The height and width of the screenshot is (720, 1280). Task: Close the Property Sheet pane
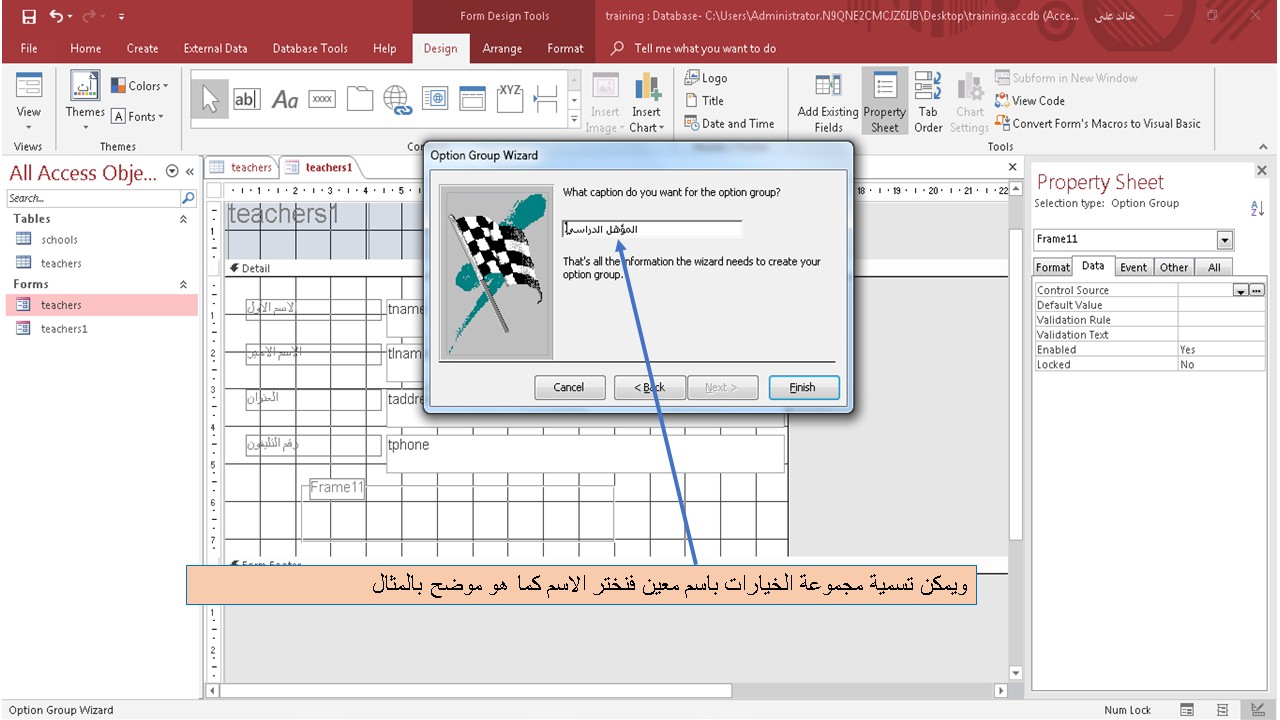[x=1261, y=171]
